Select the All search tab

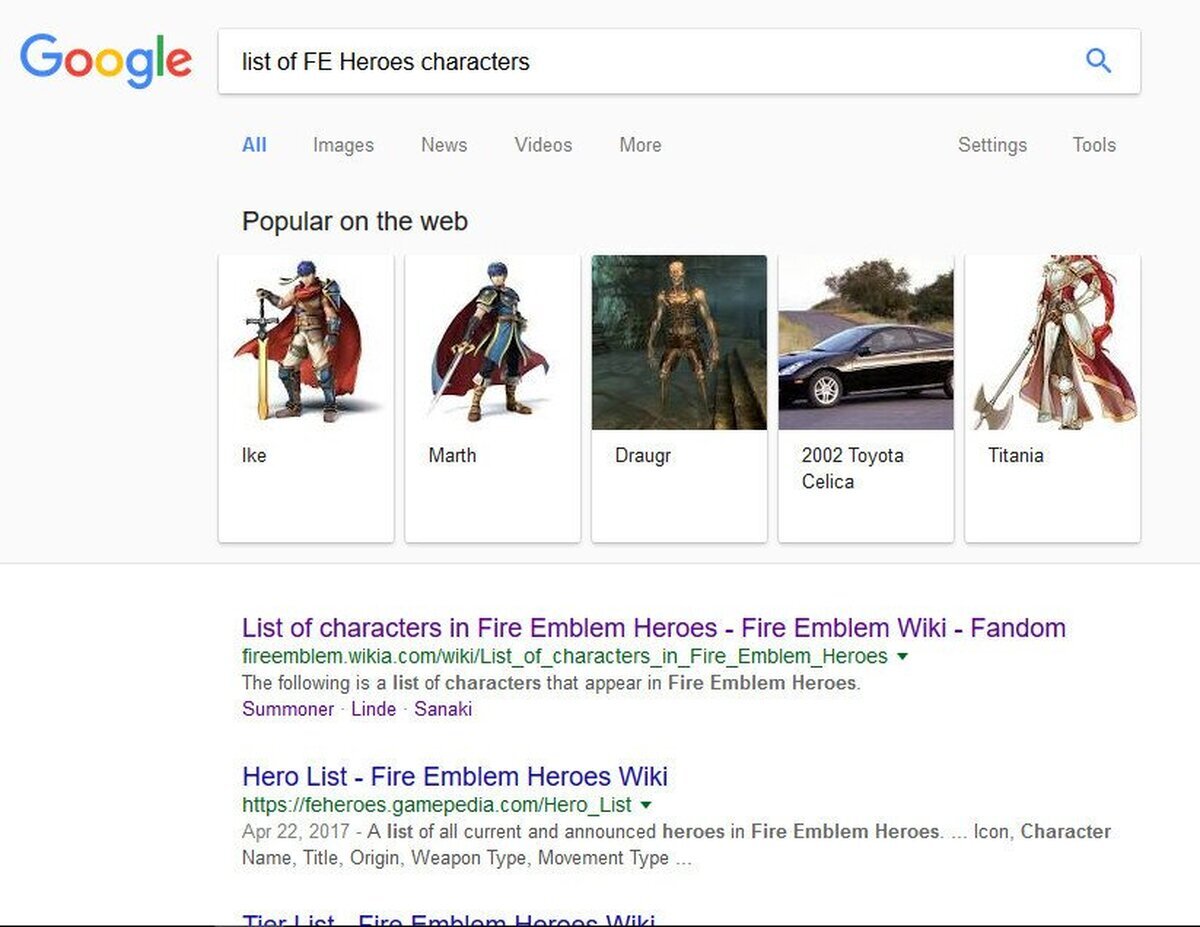point(254,145)
